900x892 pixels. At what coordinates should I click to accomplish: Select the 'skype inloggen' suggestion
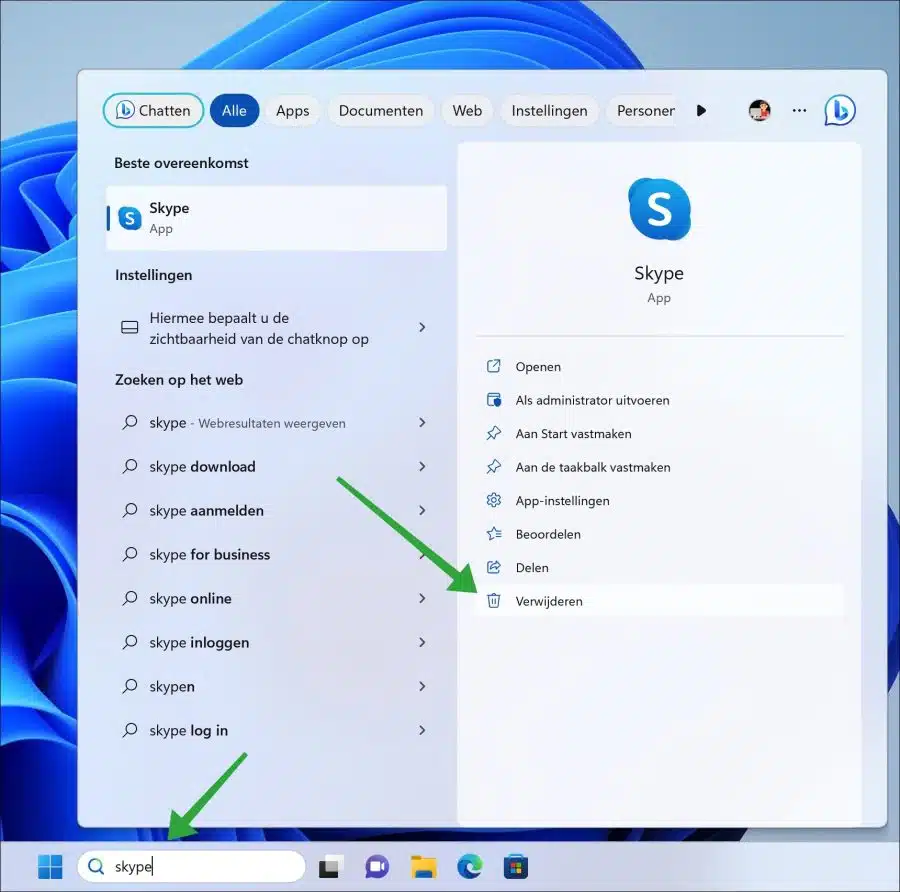[x=276, y=642]
